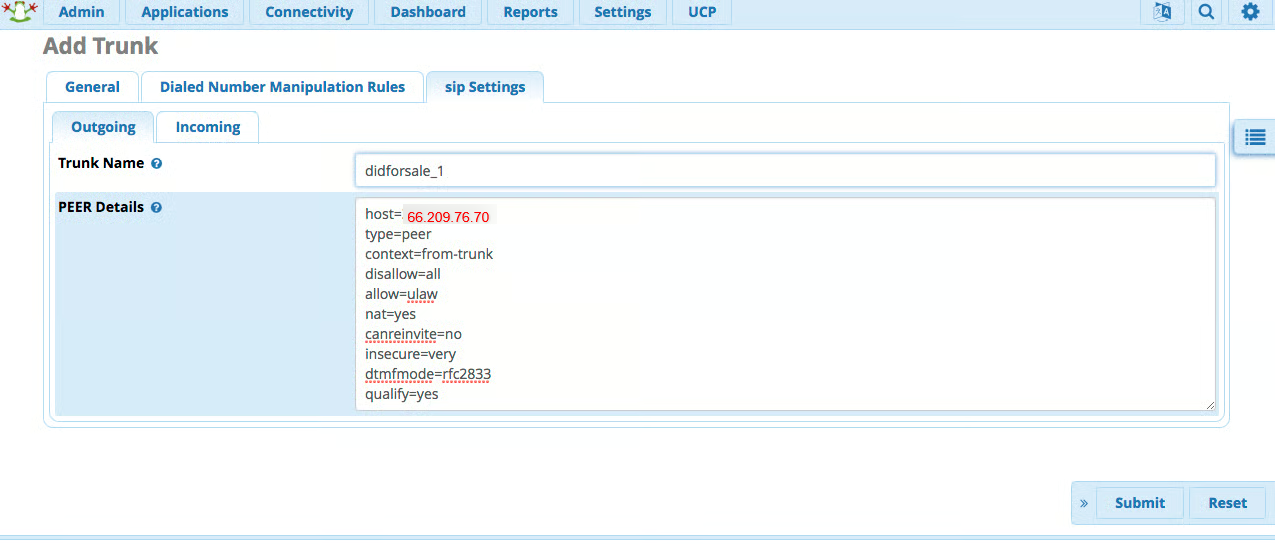Submit the trunk form

(1140, 503)
